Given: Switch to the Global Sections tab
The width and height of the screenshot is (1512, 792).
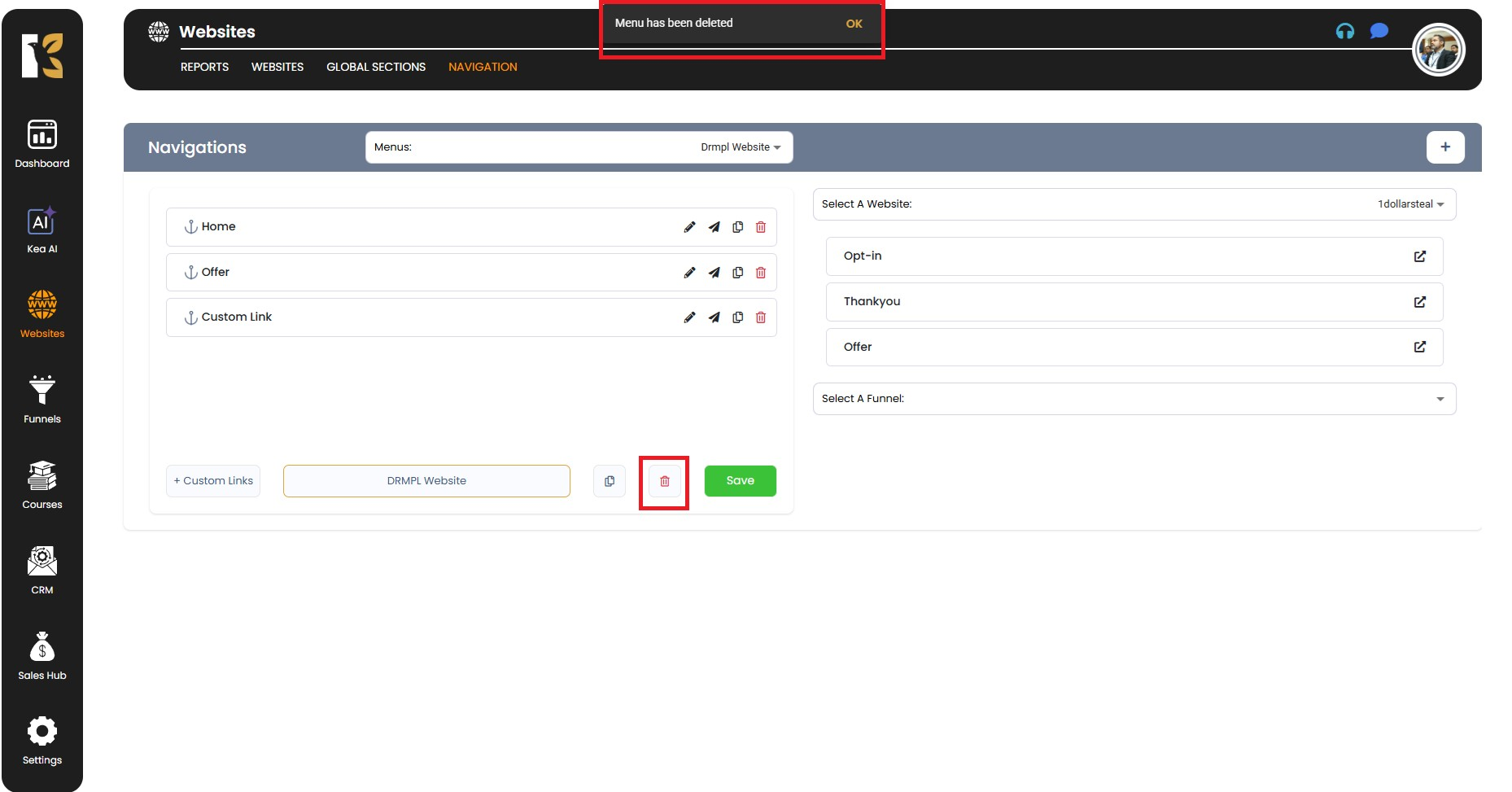Looking at the screenshot, I should coord(376,67).
